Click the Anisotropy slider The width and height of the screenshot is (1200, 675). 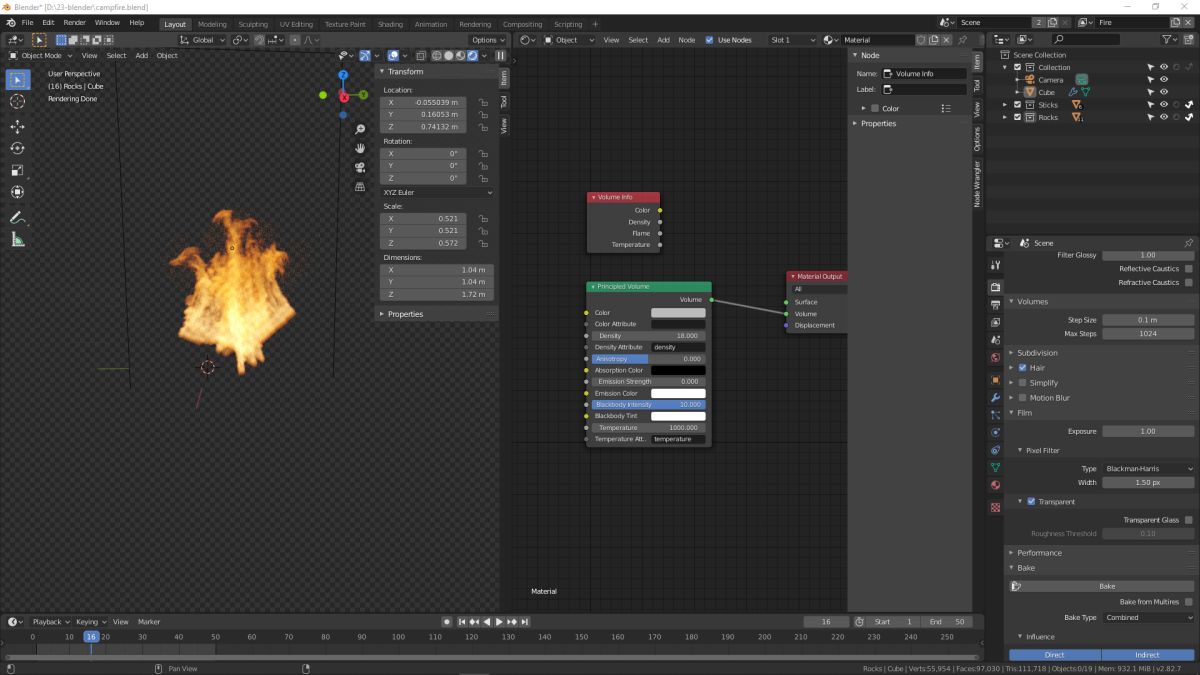[x=648, y=358]
